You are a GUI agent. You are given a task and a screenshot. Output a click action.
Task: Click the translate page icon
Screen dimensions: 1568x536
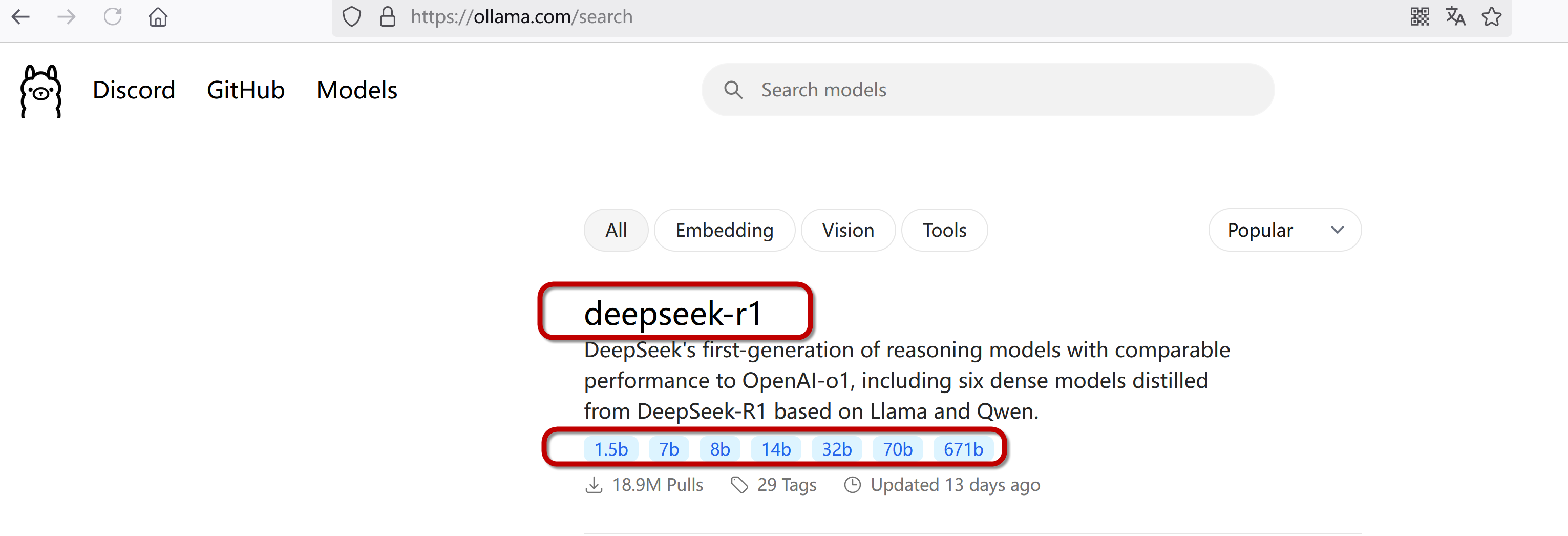click(x=1455, y=16)
